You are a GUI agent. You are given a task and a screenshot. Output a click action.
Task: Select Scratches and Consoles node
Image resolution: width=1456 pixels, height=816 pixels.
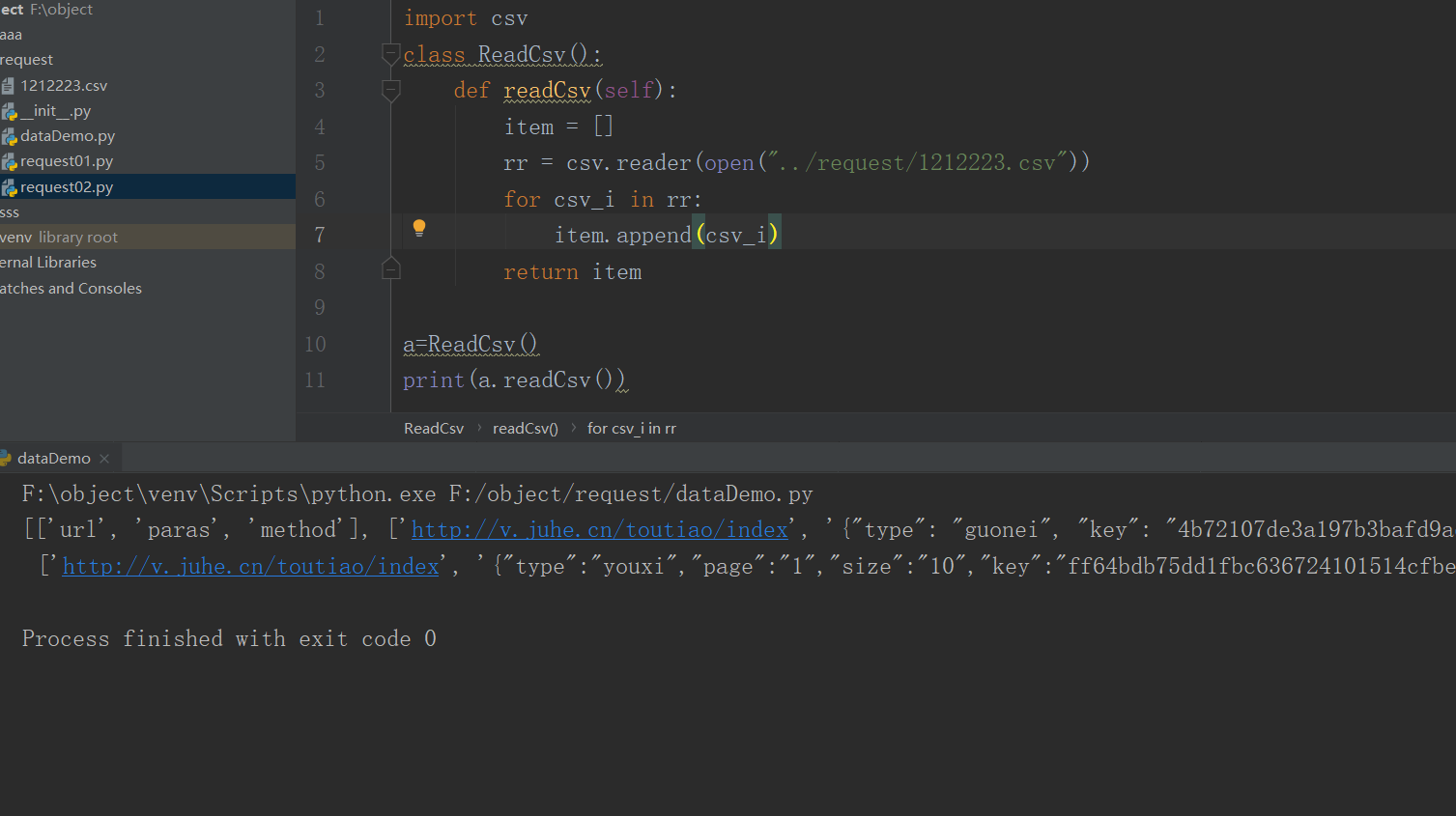click(x=71, y=288)
